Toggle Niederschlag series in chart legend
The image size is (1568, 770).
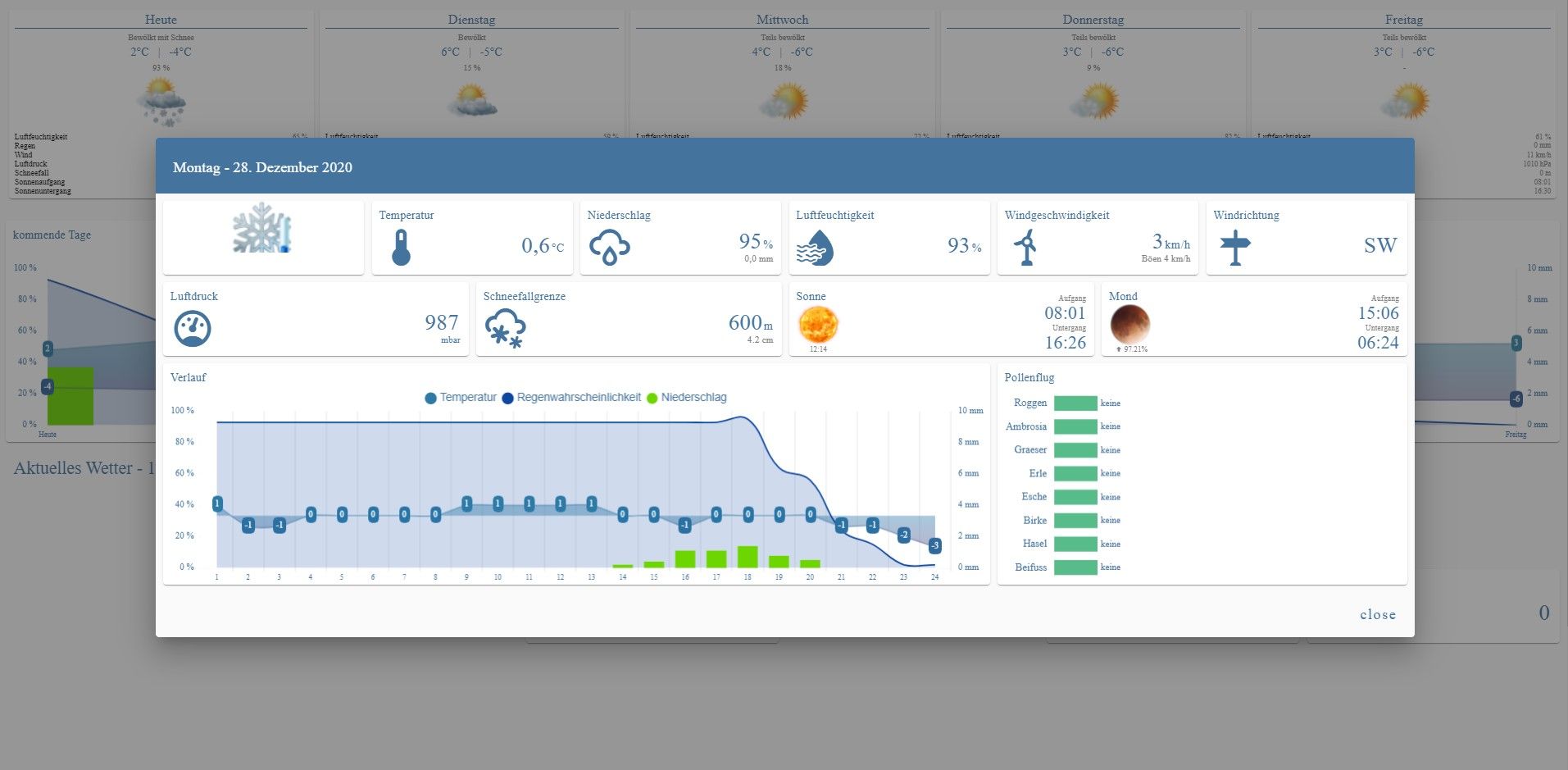coord(686,398)
